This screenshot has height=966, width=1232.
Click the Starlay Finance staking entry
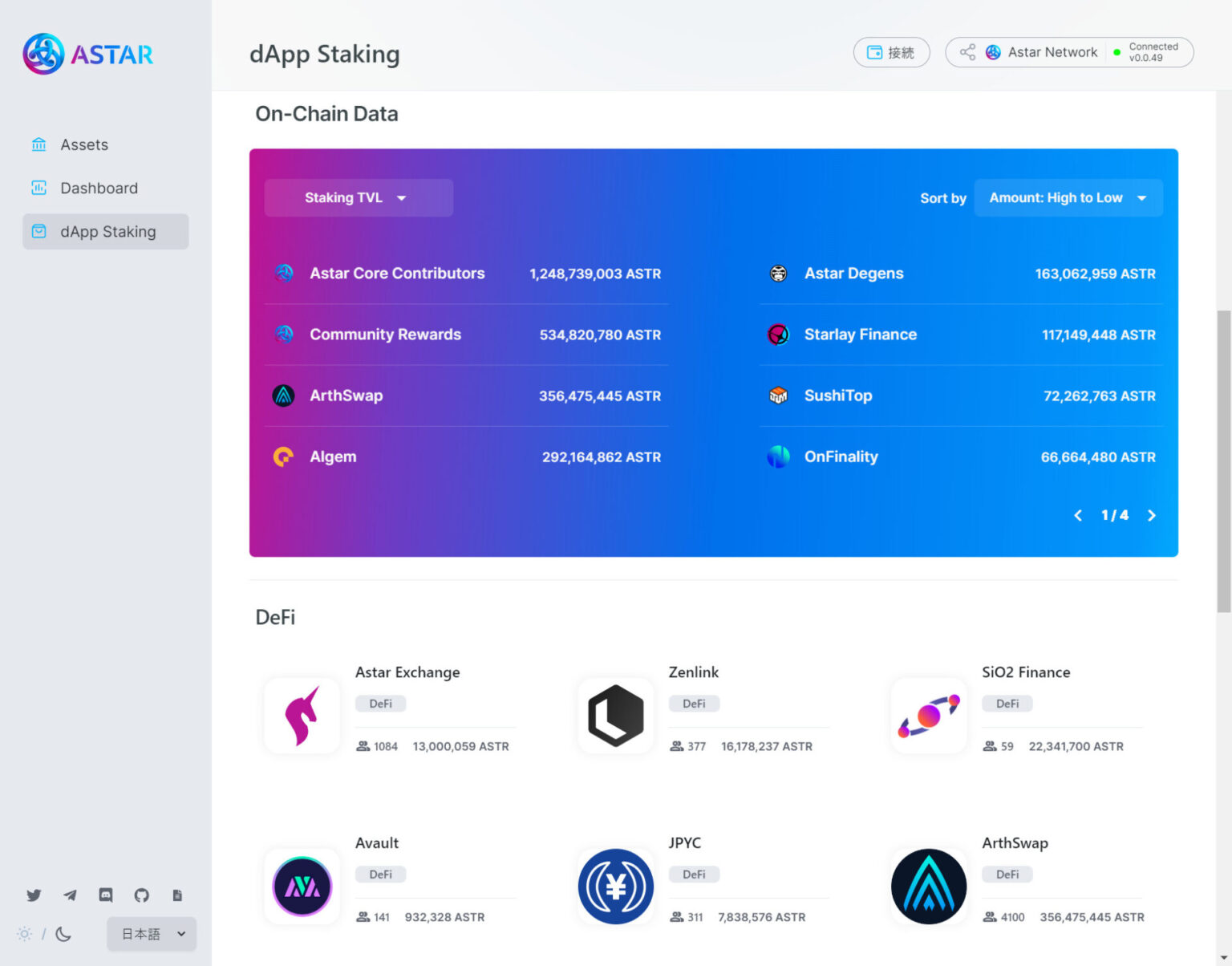[861, 335]
